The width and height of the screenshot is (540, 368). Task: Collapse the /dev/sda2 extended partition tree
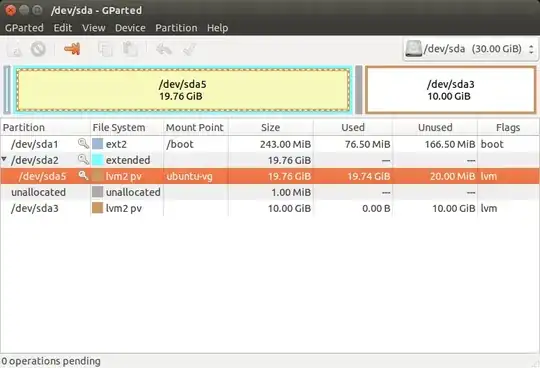click(4, 159)
